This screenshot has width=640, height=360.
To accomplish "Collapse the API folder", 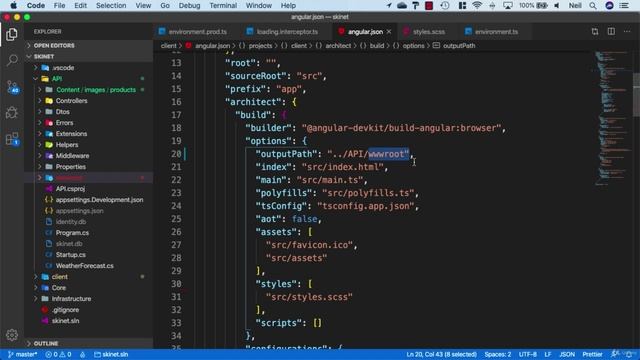I will 89,78.
